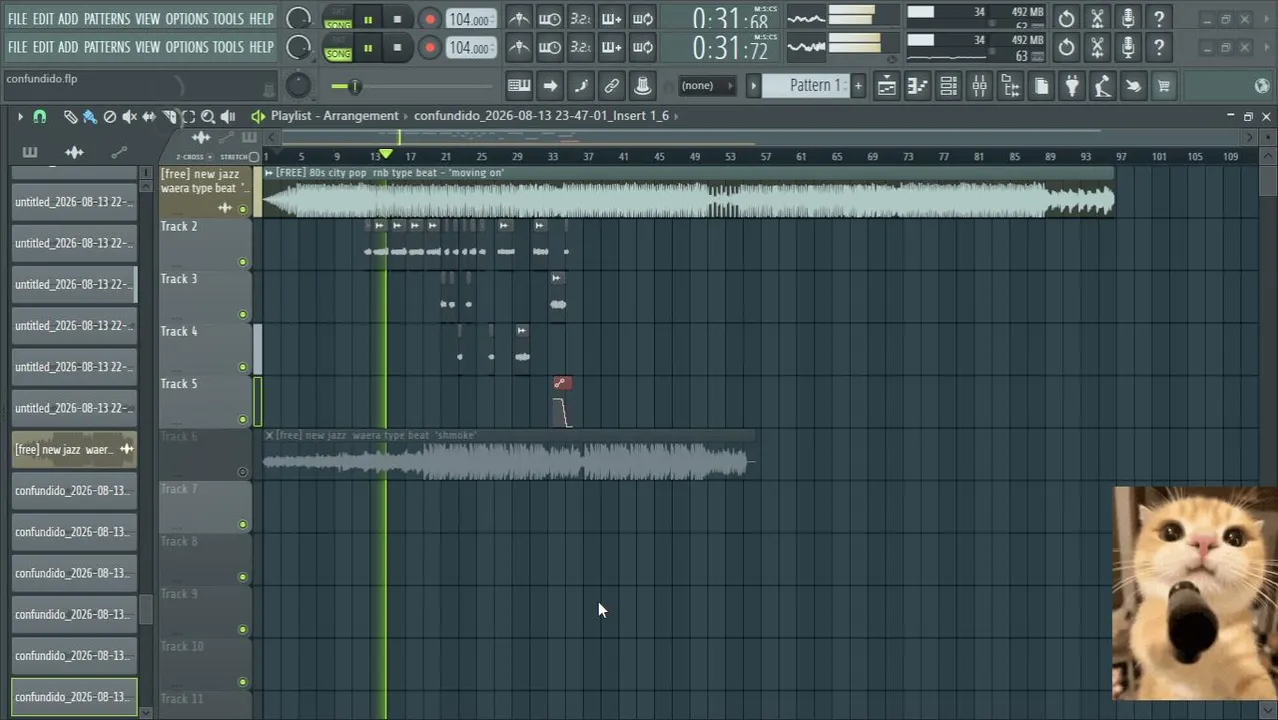Open the Pattern 1 selector

click(x=805, y=86)
